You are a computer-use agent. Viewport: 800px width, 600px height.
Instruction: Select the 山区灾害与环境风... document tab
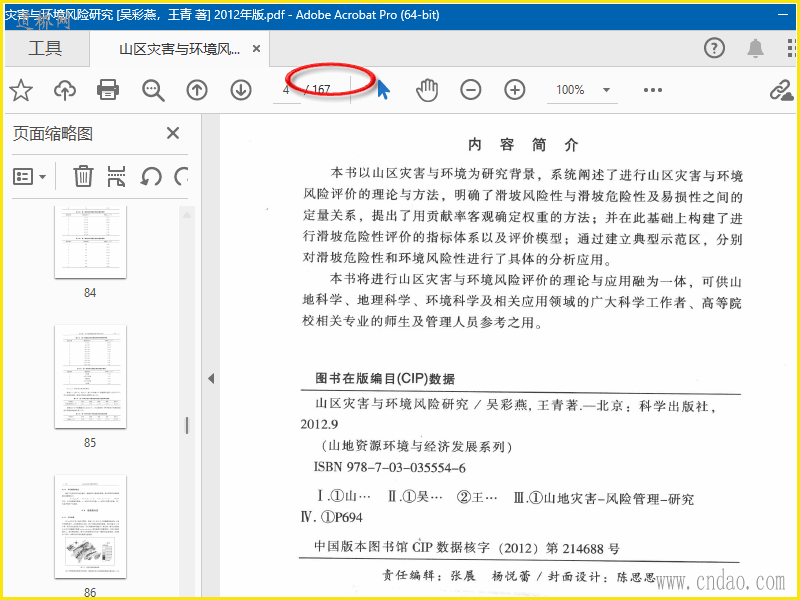click(x=180, y=49)
